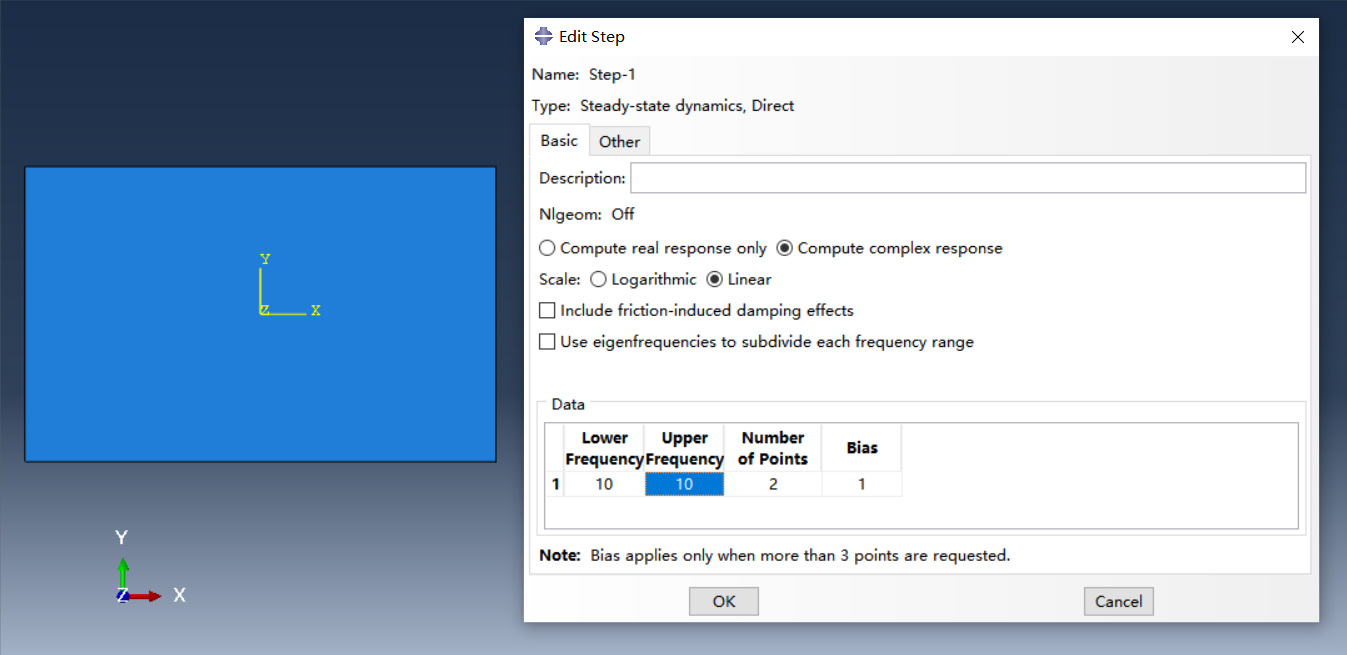Check Use eigenfrequencies to subdivide each frequency range

pyautogui.click(x=547, y=341)
